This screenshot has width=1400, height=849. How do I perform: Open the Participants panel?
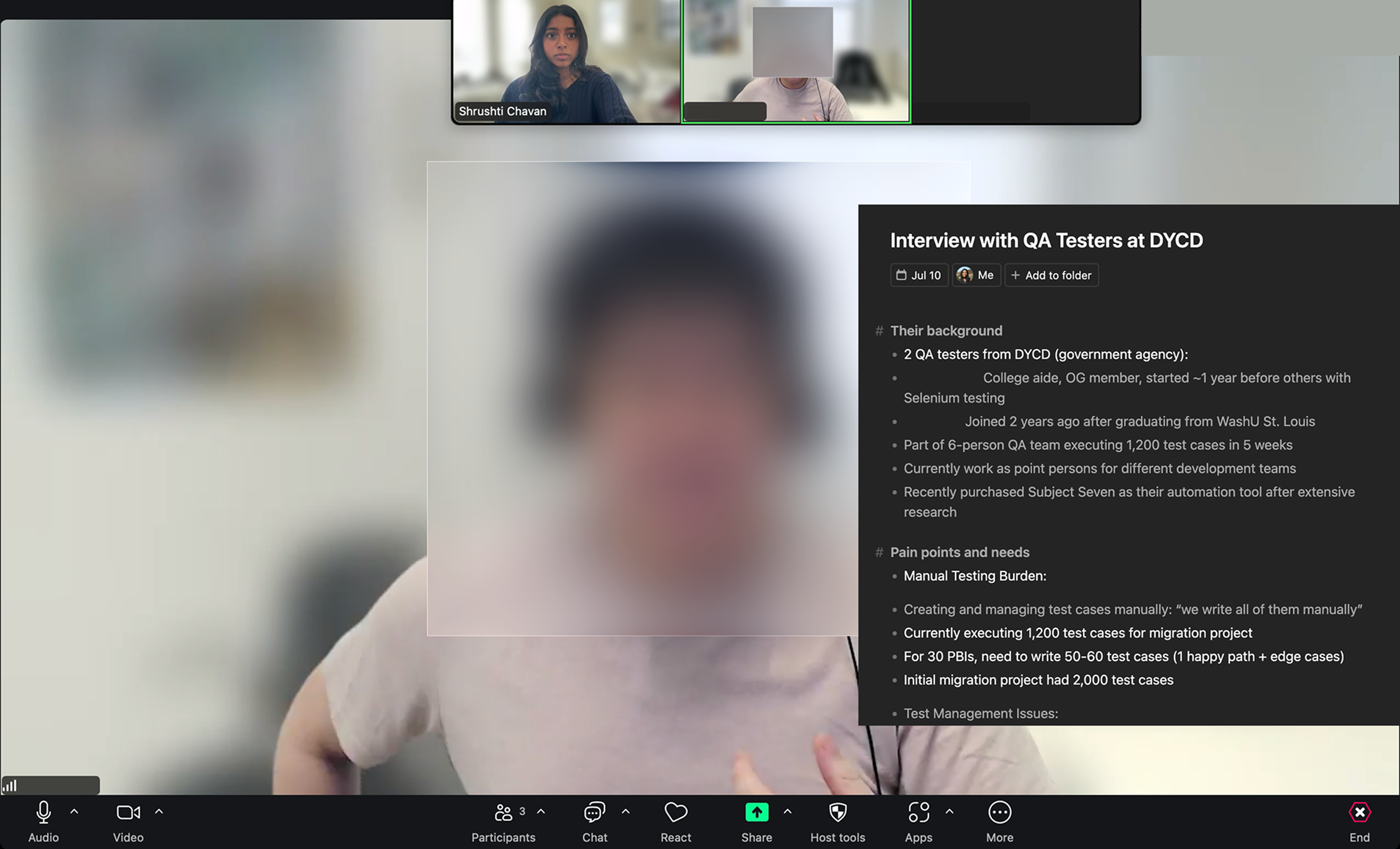click(503, 812)
